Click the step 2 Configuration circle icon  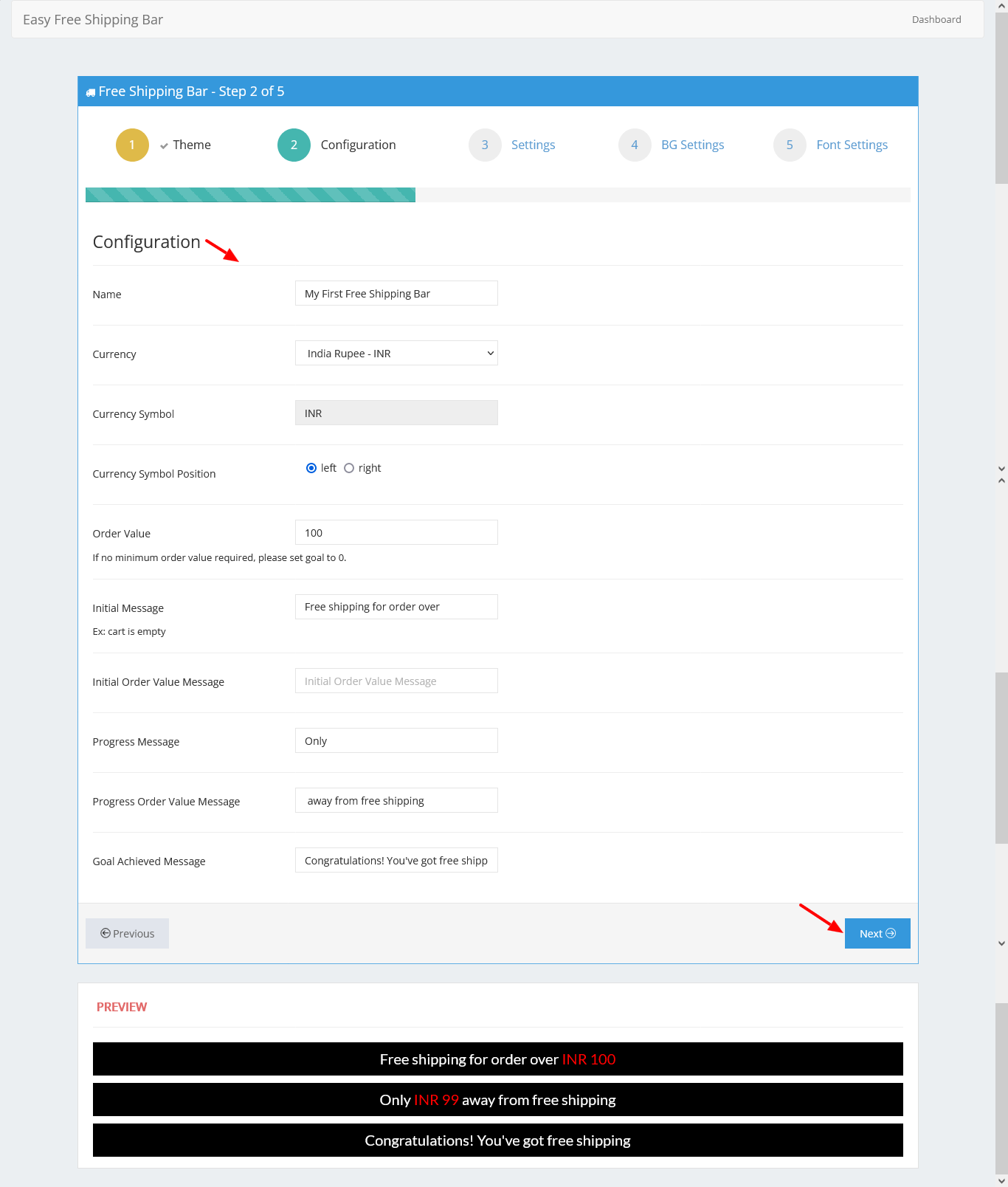[294, 145]
